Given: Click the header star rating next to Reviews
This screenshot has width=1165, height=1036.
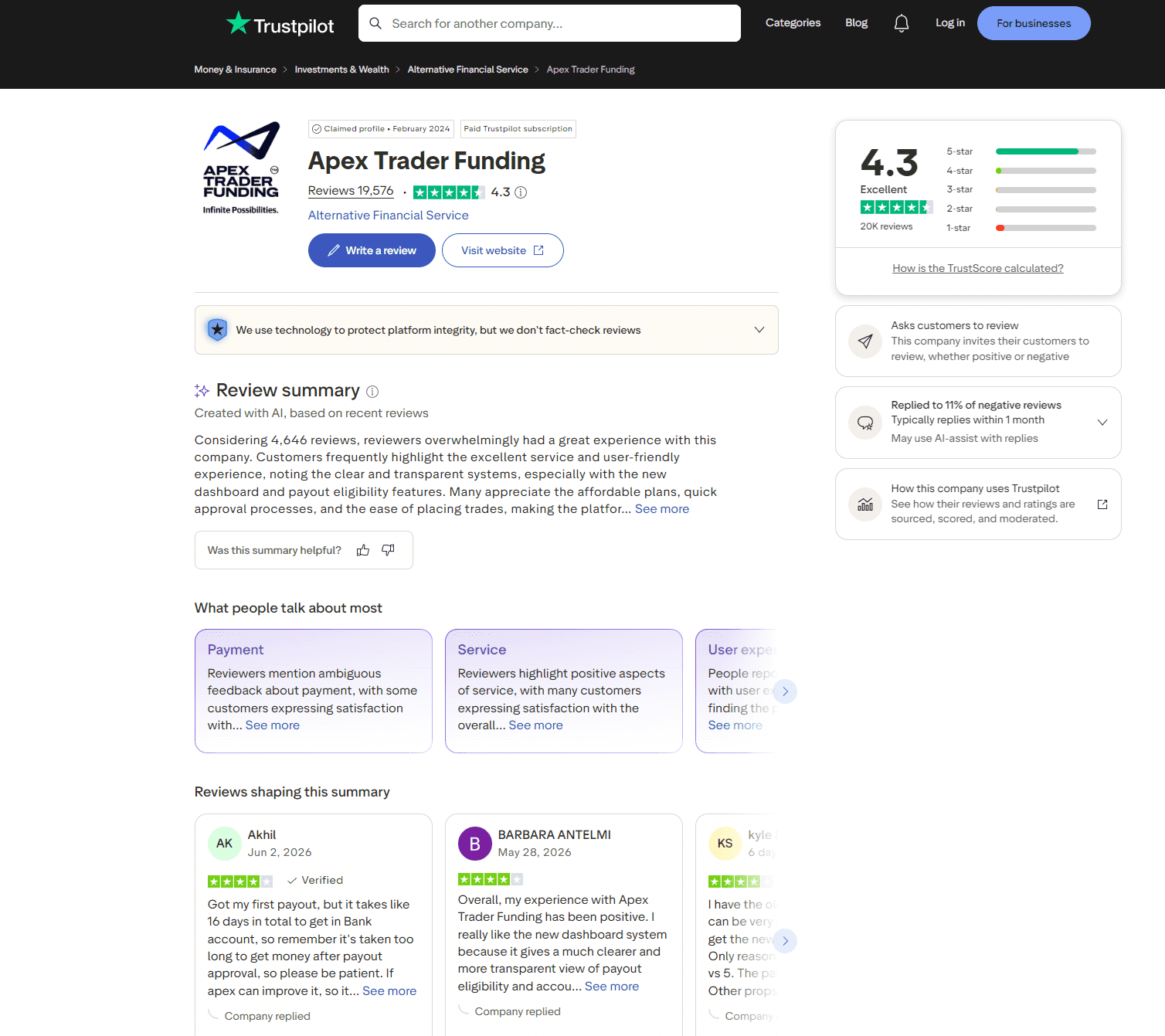Looking at the screenshot, I should pos(449,192).
